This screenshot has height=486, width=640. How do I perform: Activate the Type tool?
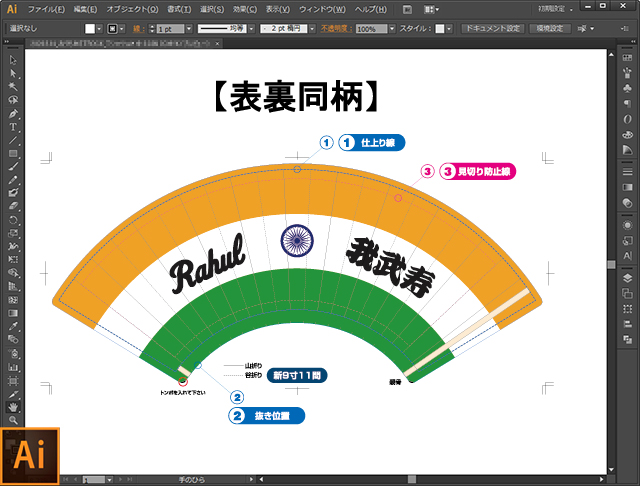click(x=13, y=127)
